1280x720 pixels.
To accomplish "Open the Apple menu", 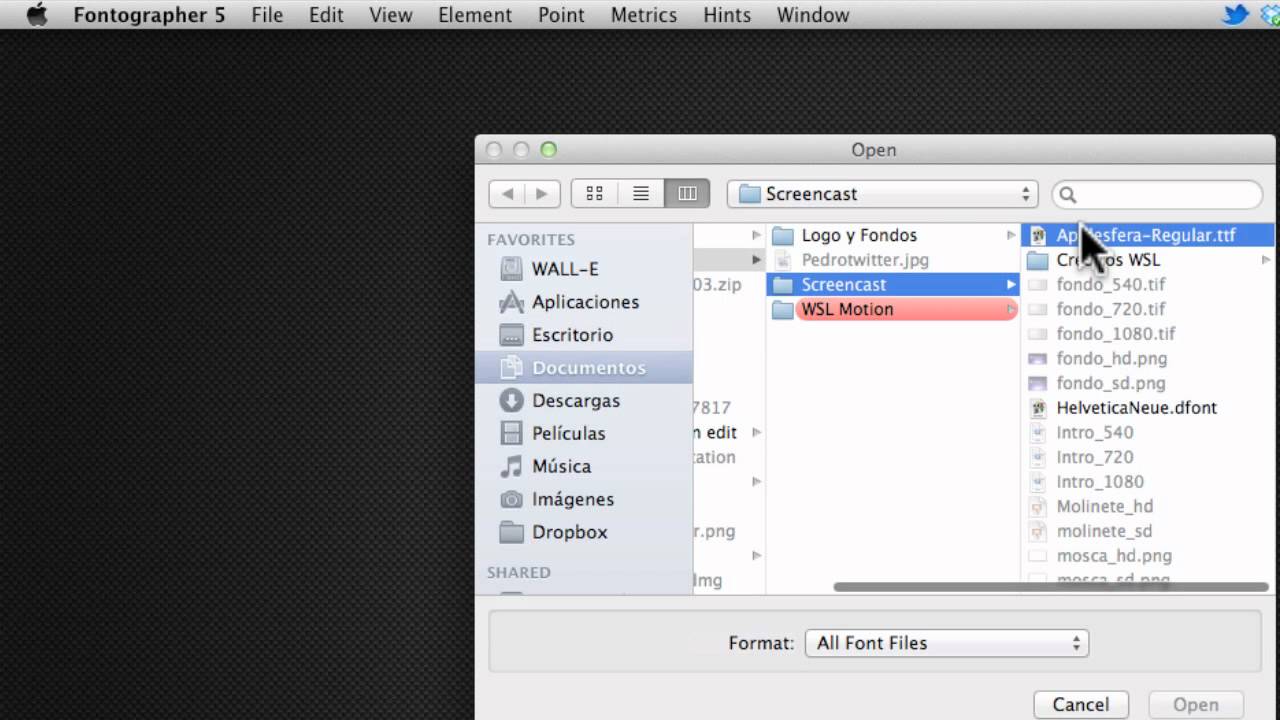I will [37, 15].
